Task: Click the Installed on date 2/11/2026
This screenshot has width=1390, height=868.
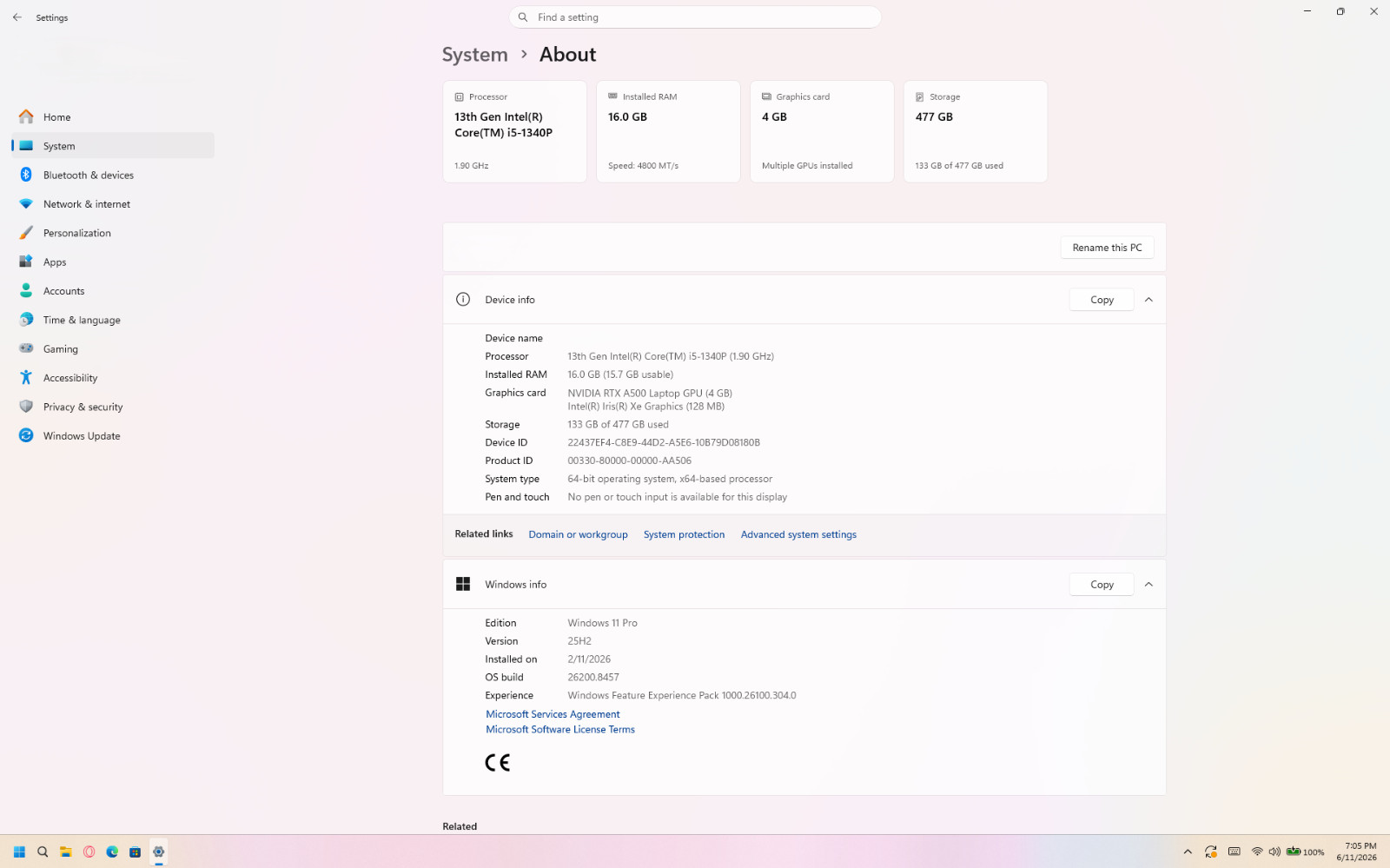Action: (x=589, y=659)
